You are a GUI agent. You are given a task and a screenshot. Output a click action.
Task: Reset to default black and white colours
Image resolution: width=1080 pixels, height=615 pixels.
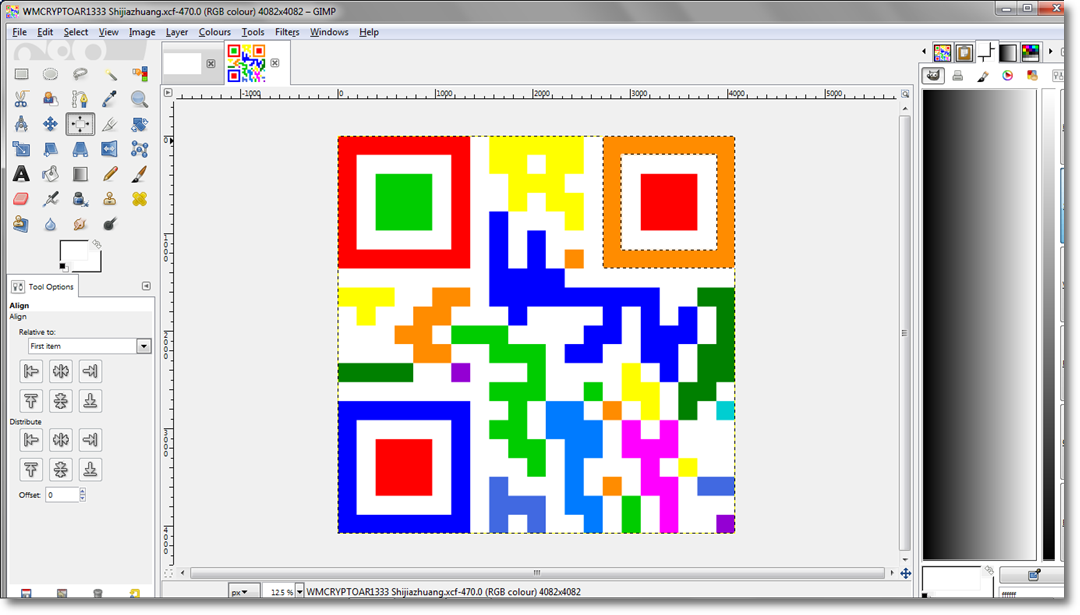coord(63,267)
